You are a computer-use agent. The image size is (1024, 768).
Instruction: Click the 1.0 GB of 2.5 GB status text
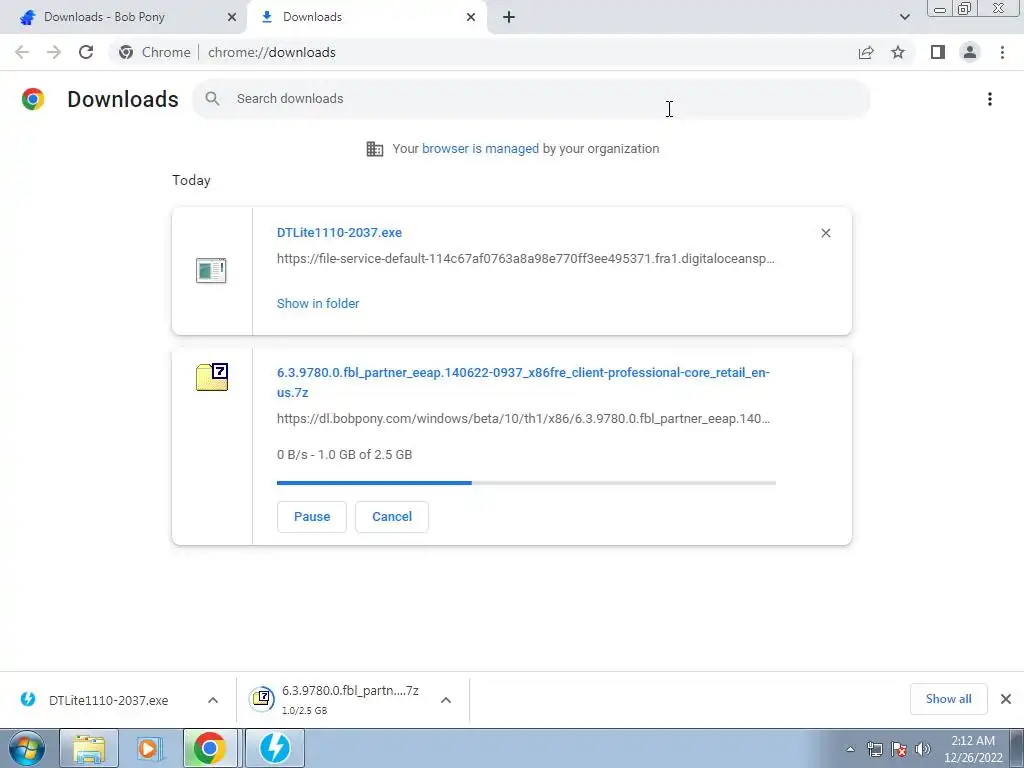click(x=344, y=455)
